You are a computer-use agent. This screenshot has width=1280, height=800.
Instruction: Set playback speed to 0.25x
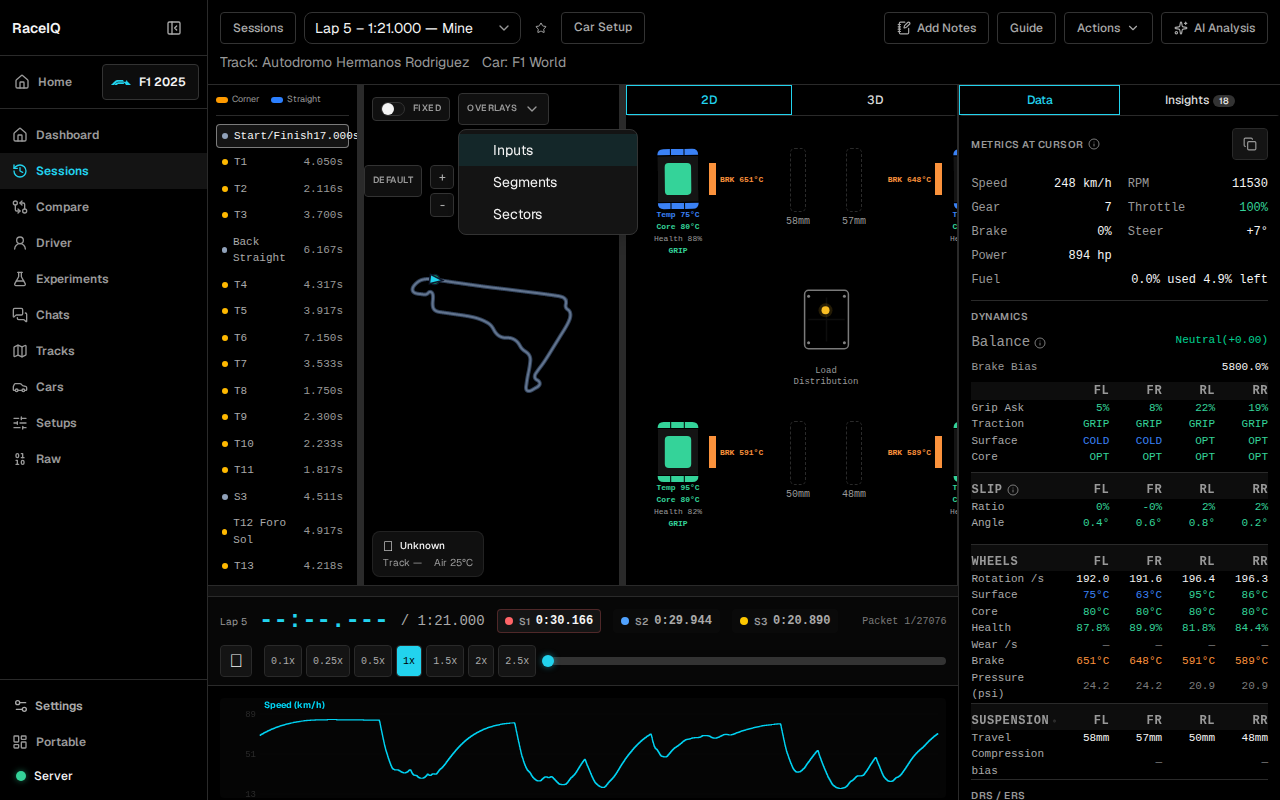point(328,661)
